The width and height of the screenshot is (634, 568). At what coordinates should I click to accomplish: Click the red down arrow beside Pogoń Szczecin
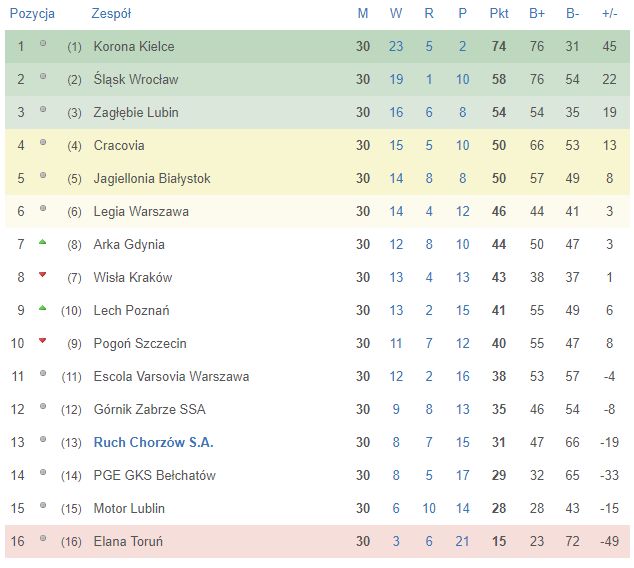(x=42, y=341)
